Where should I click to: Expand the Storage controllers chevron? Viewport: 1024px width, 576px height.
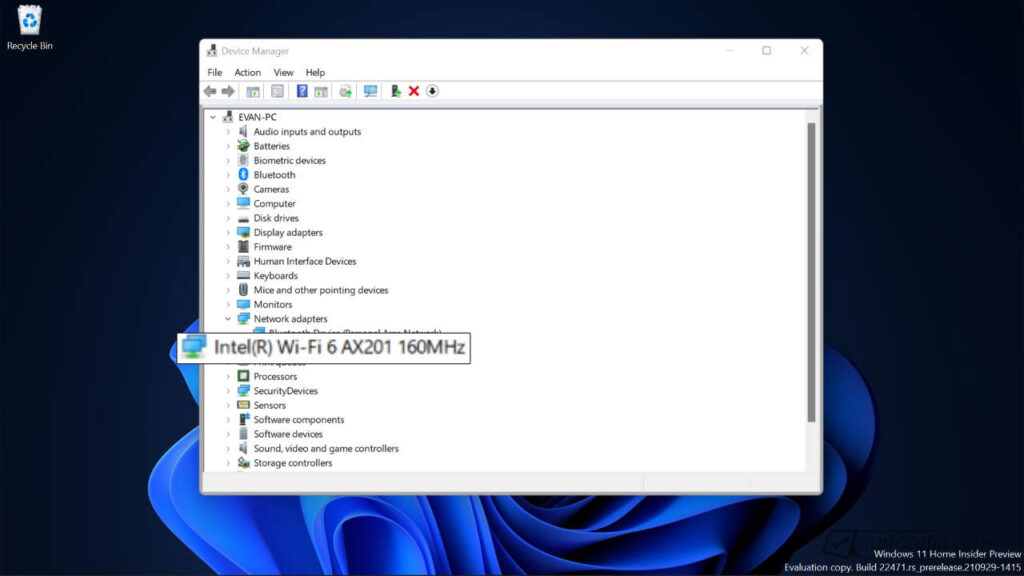coord(228,462)
